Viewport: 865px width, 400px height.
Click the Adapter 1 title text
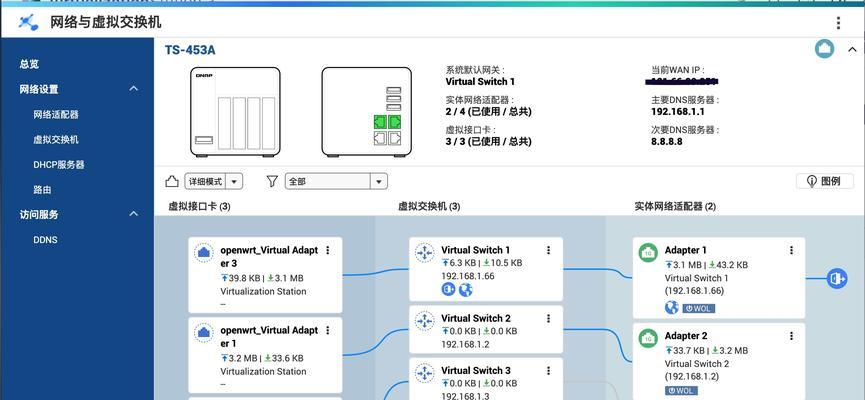pyautogui.click(x=686, y=250)
